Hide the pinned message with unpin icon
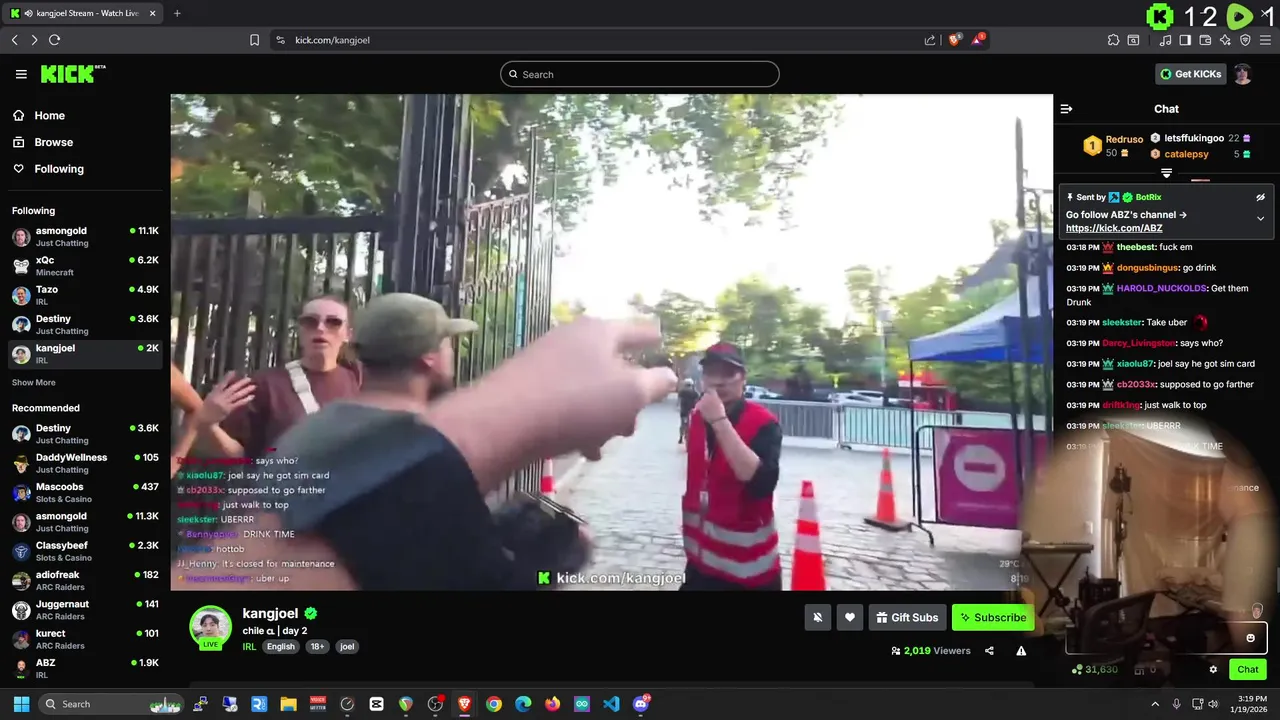This screenshot has height=720, width=1280. click(x=1260, y=197)
